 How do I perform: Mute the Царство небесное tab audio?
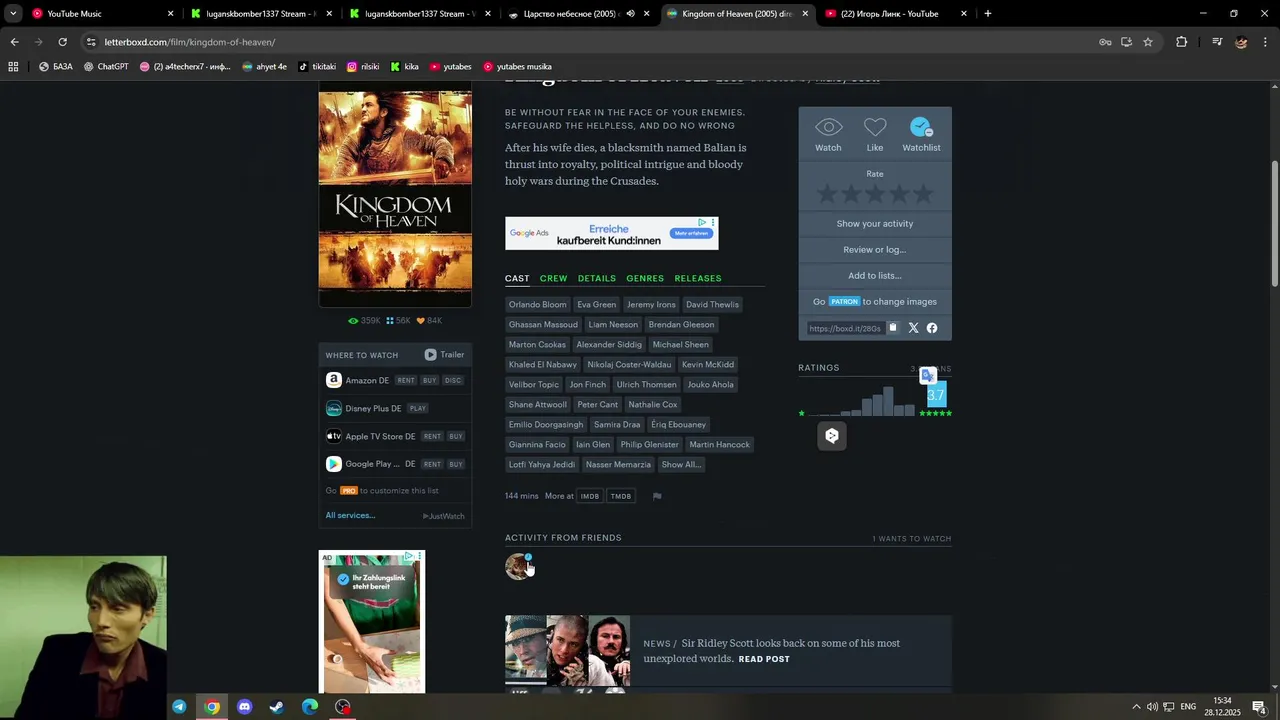point(630,14)
